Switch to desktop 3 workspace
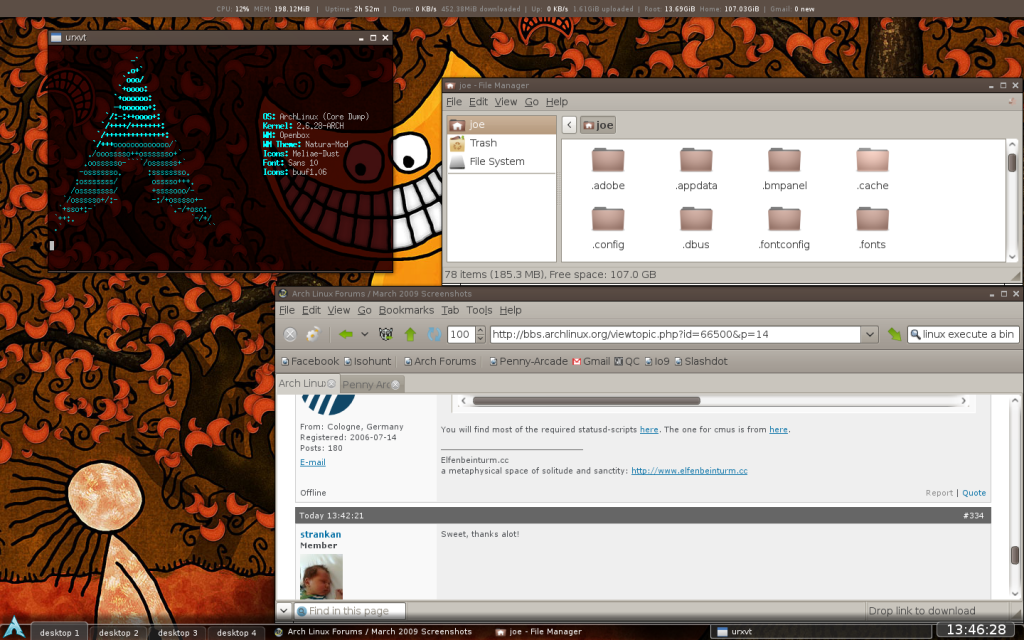The width and height of the screenshot is (1024, 640). [x=177, y=632]
